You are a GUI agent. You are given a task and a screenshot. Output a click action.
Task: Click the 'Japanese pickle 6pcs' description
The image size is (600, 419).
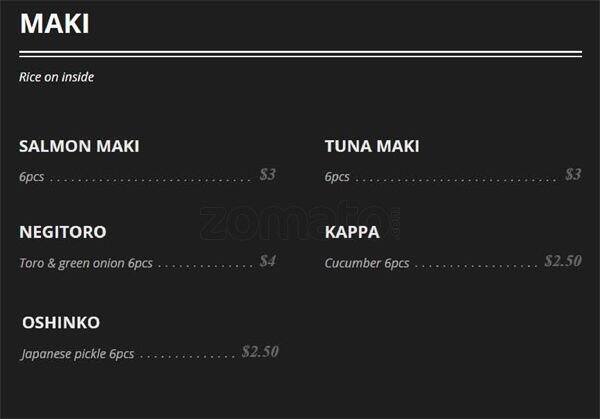(77, 354)
